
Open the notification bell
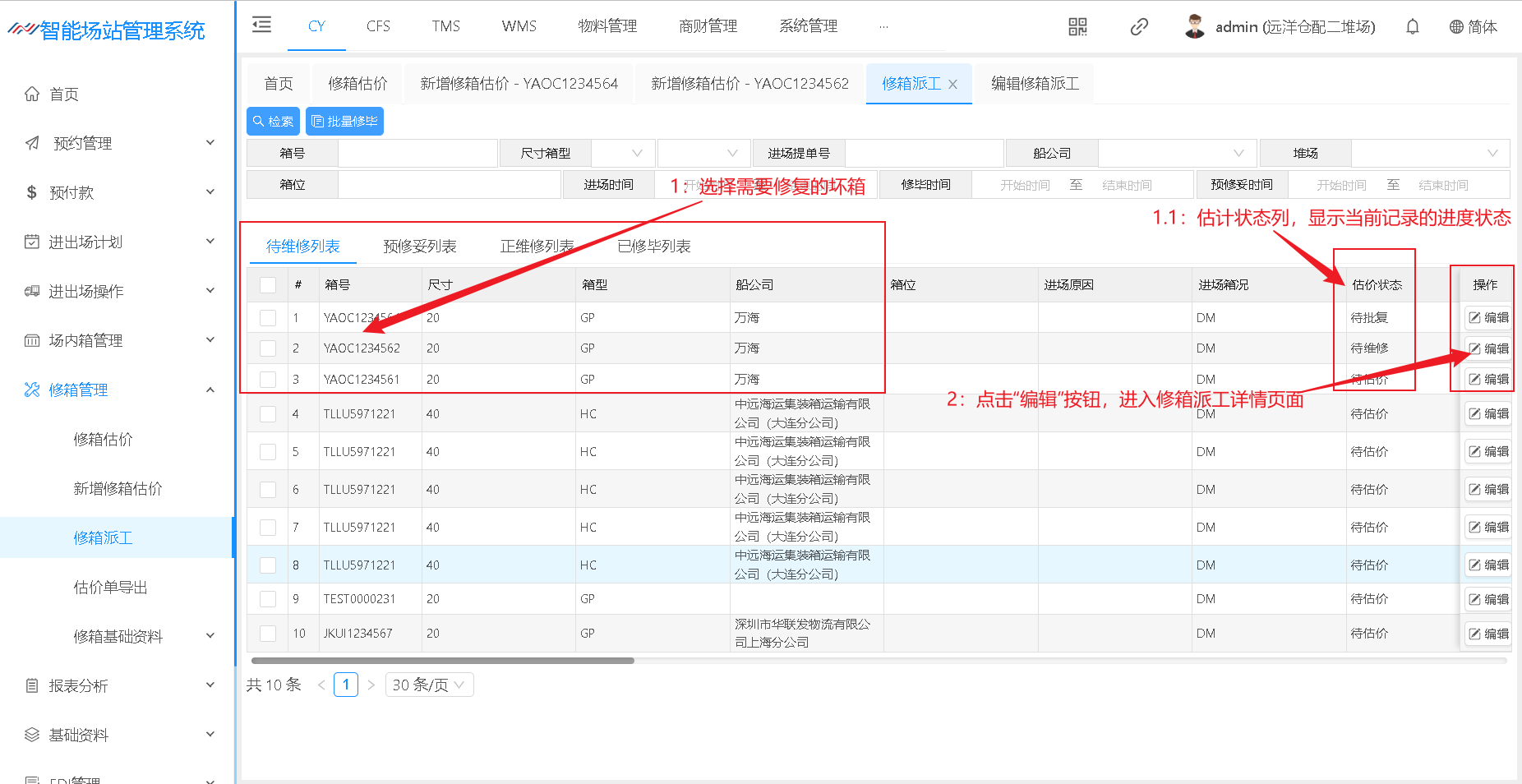1412,27
